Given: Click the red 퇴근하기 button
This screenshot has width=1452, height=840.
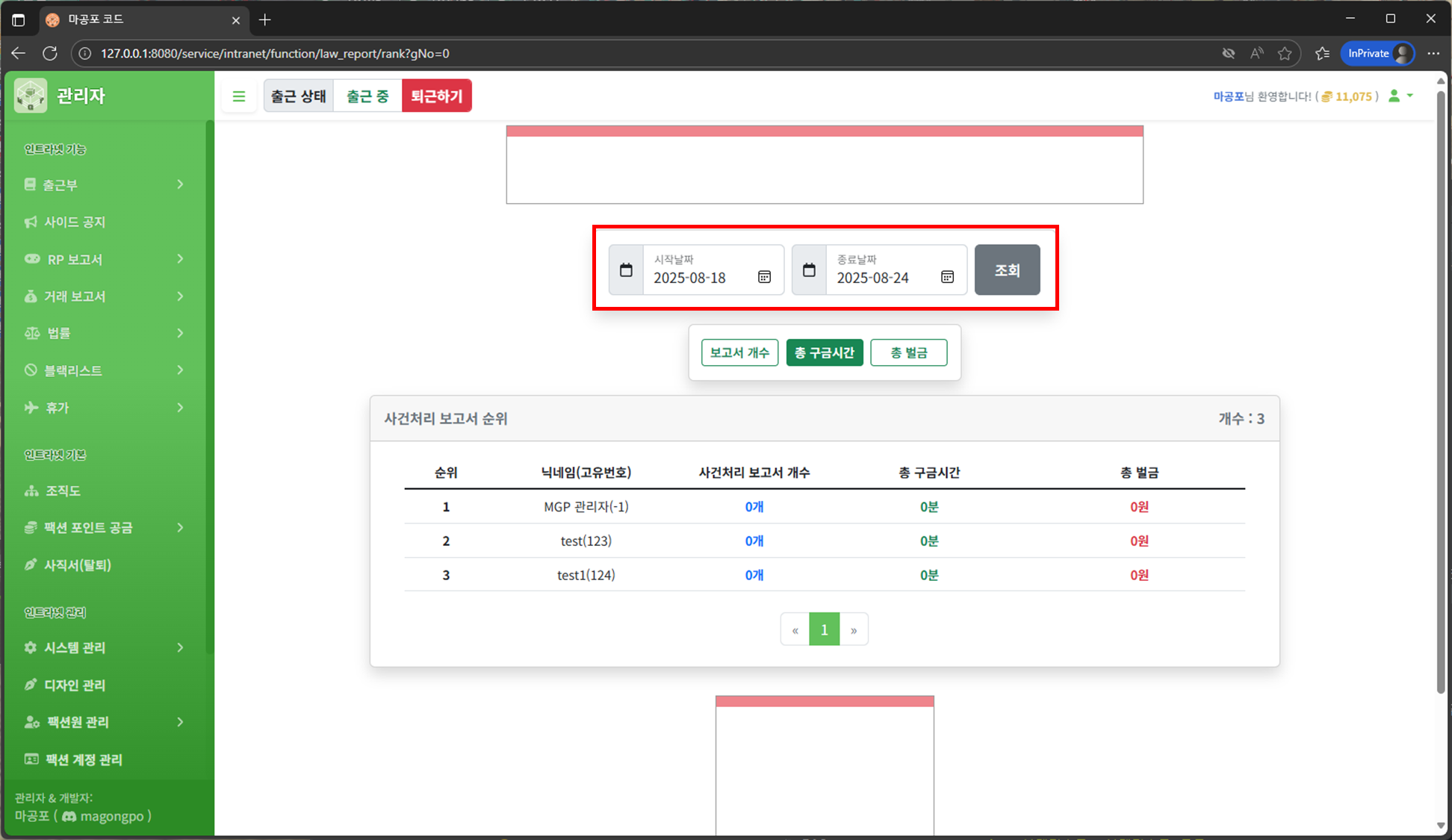Looking at the screenshot, I should point(437,96).
